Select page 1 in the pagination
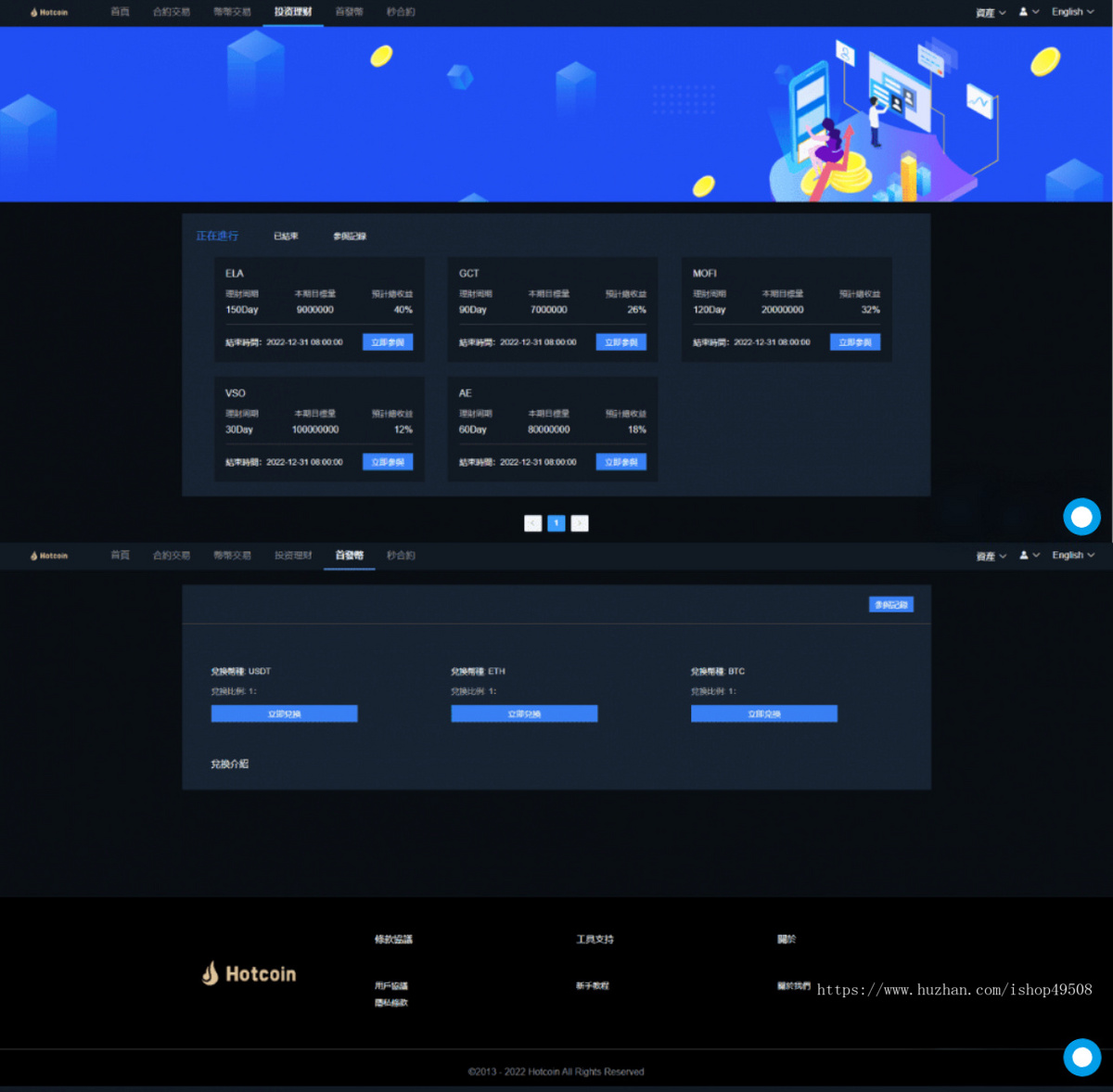 [556, 523]
